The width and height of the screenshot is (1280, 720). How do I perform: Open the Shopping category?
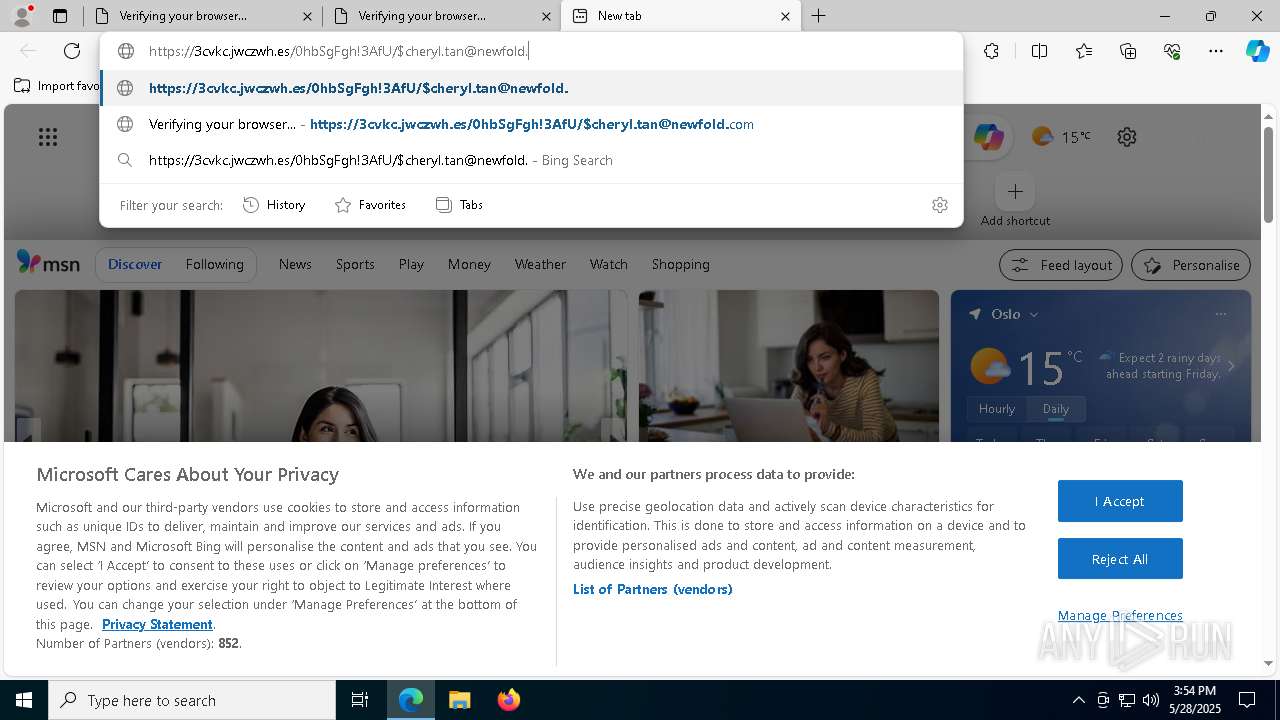pyautogui.click(x=680, y=264)
